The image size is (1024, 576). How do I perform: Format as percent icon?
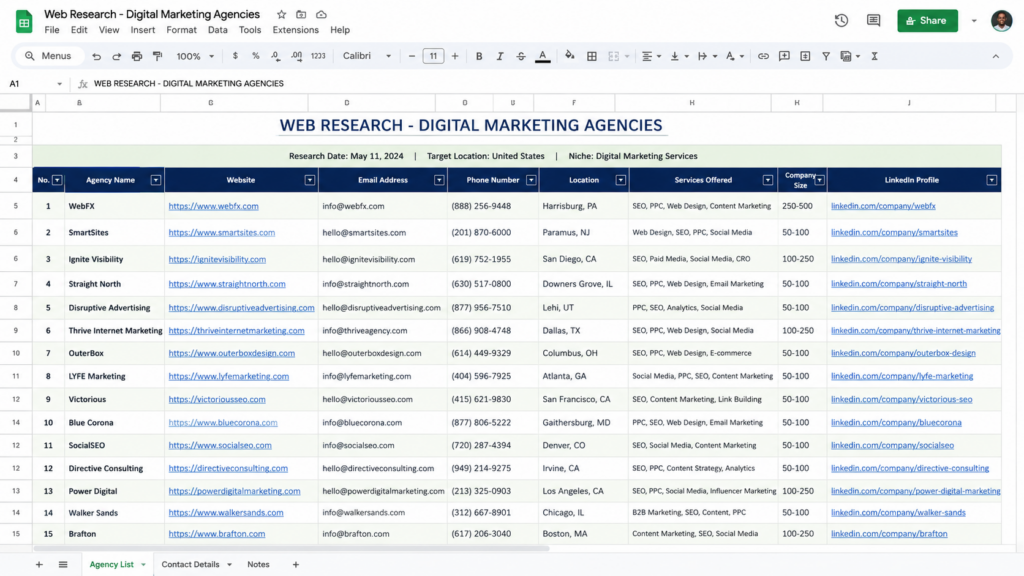[x=255, y=56]
